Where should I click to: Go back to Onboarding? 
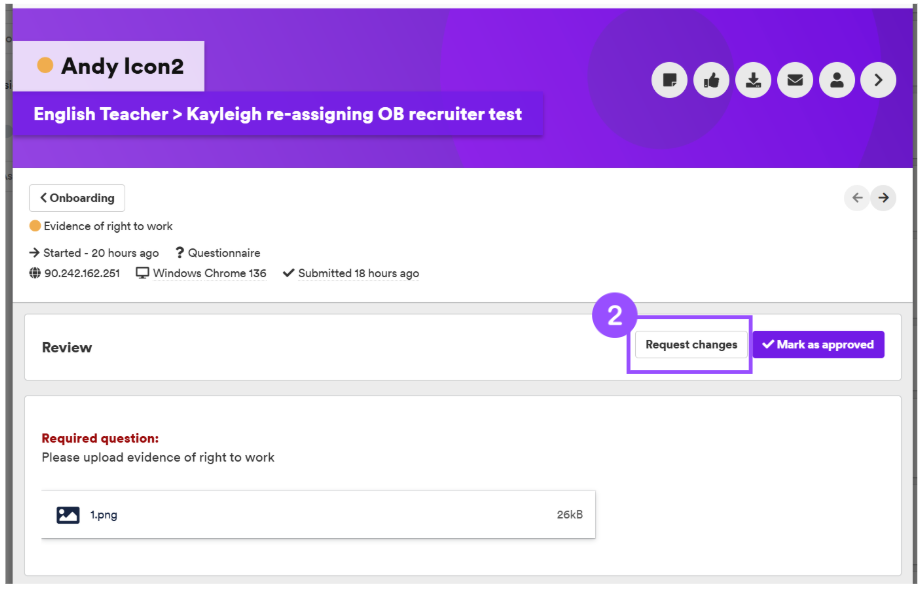click(x=77, y=198)
